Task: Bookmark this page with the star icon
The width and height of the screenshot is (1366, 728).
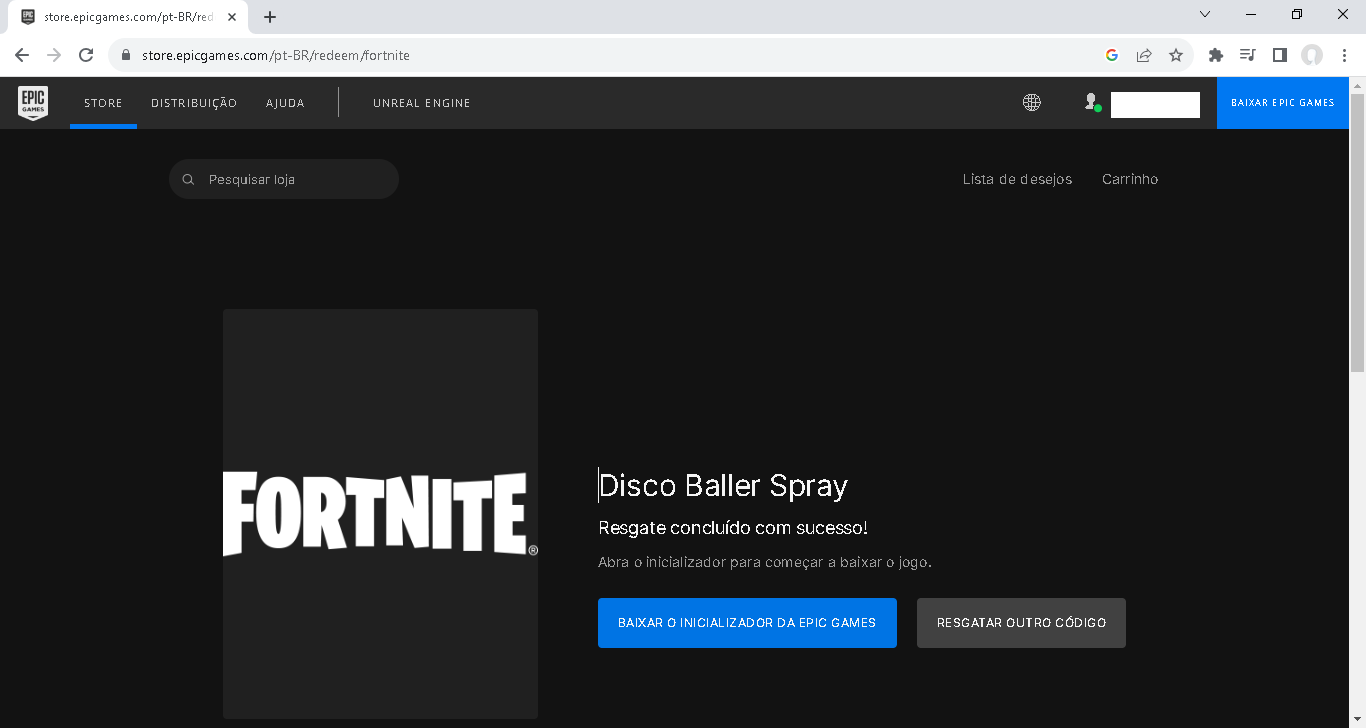Action: point(1176,55)
